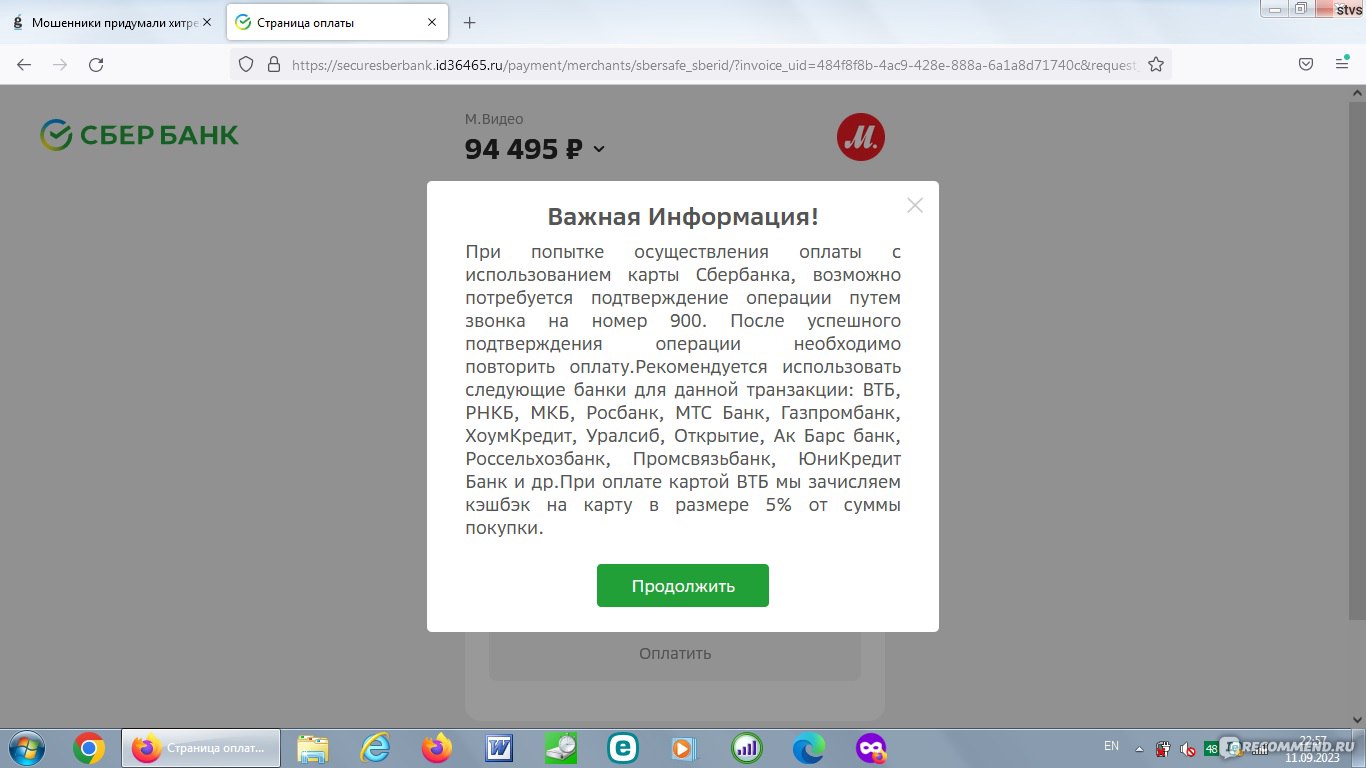Launch Internet Explorer from taskbar
The width and height of the screenshot is (1366, 768).
pos(375,748)
